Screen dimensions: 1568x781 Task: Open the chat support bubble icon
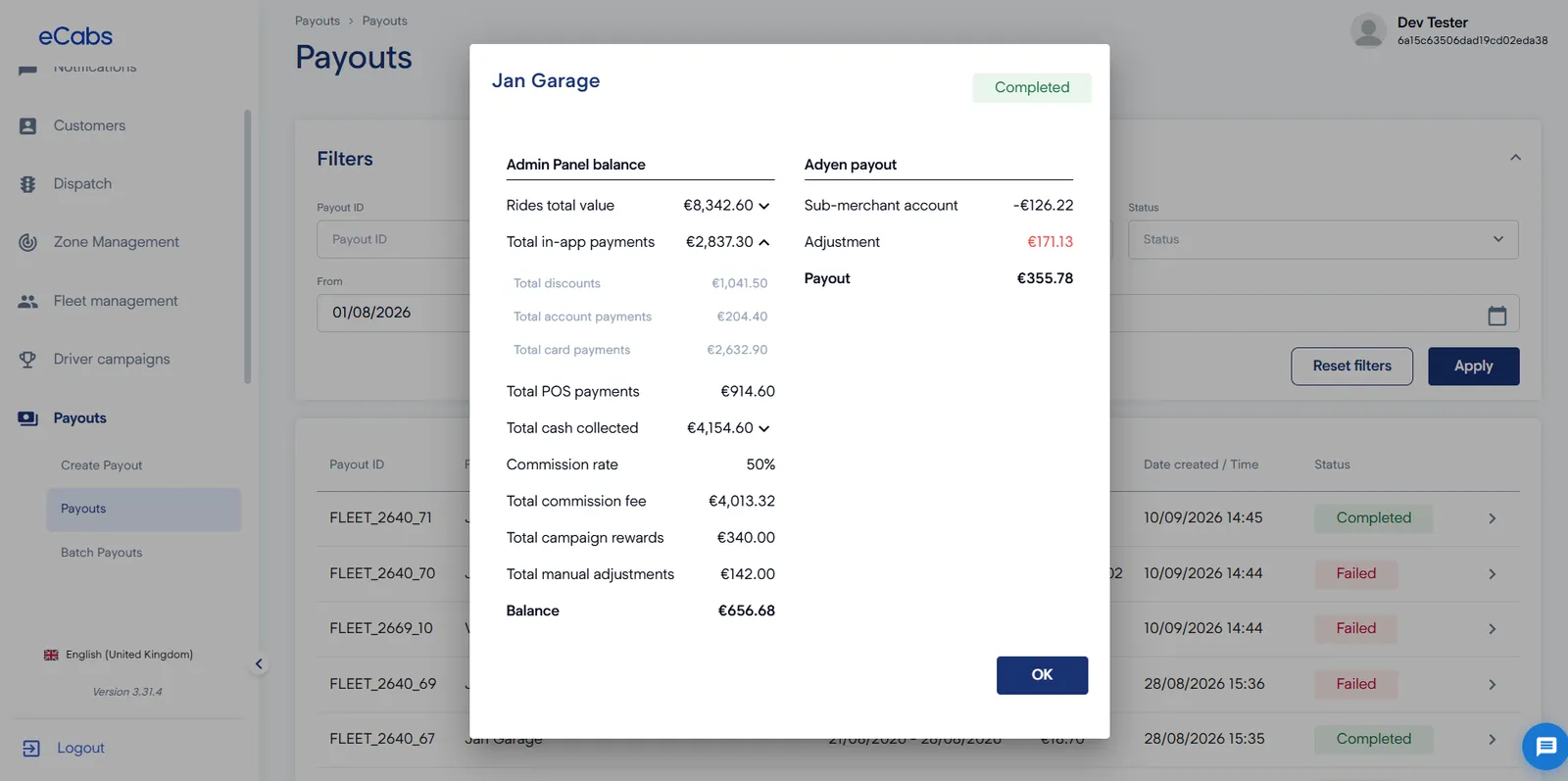(1545, 747)
